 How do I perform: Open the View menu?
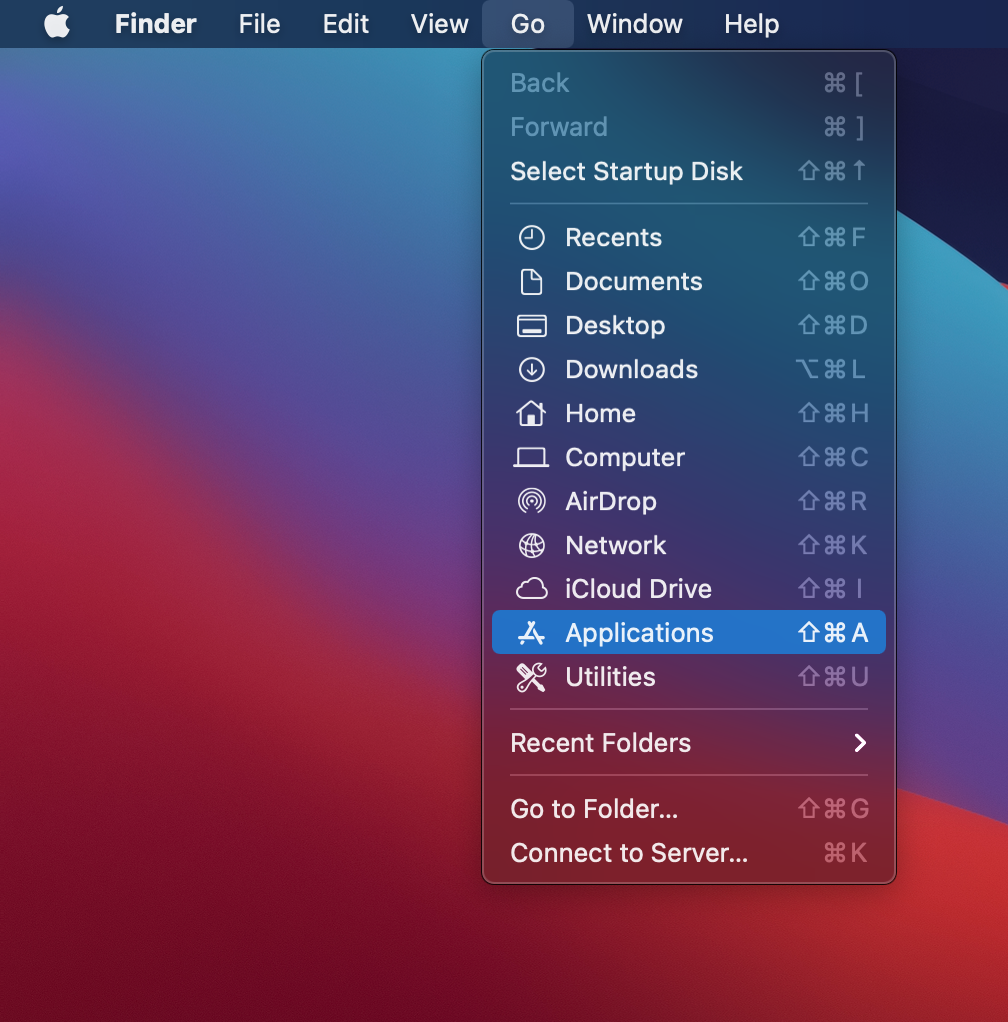pos(440,24)
